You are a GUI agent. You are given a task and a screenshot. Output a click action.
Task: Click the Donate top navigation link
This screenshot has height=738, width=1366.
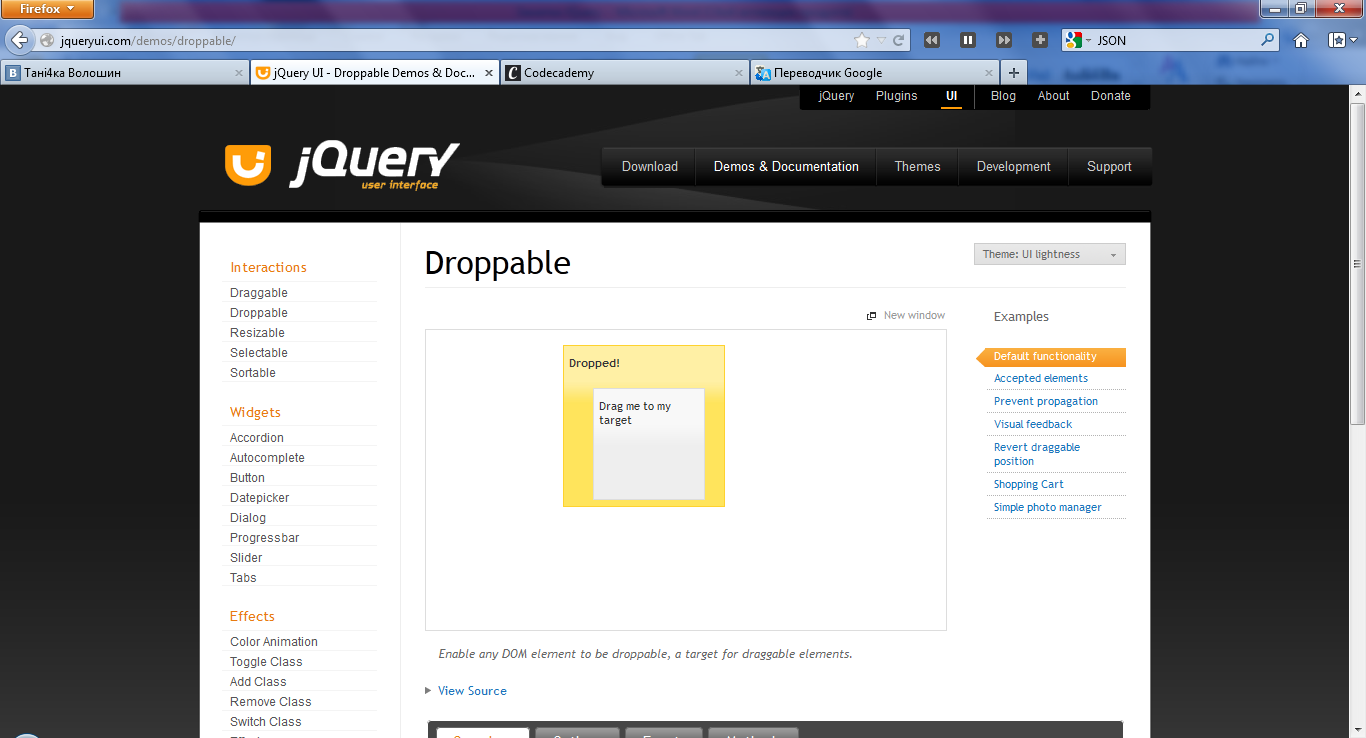pos(1110,96)
